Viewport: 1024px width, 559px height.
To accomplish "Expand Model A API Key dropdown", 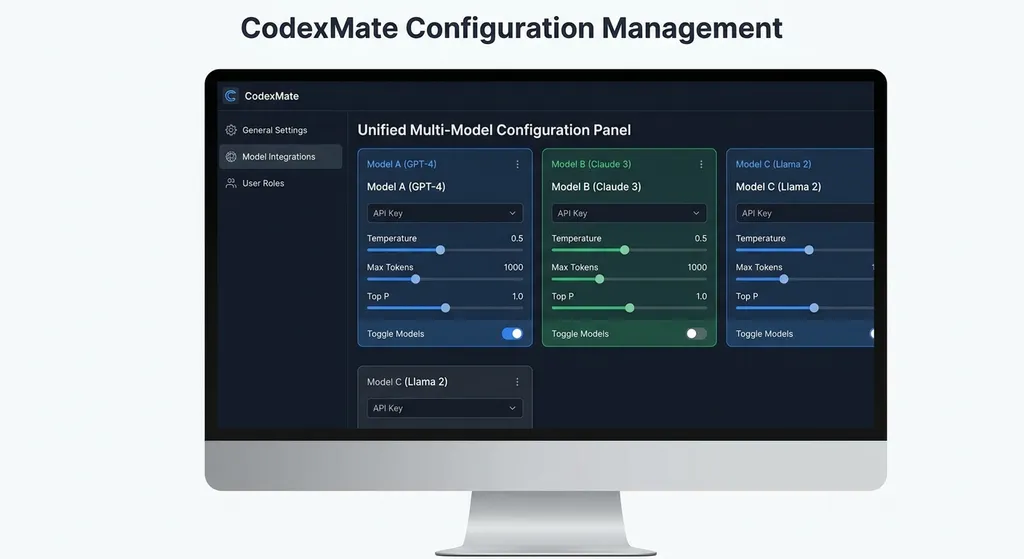I will click(445, 213).
